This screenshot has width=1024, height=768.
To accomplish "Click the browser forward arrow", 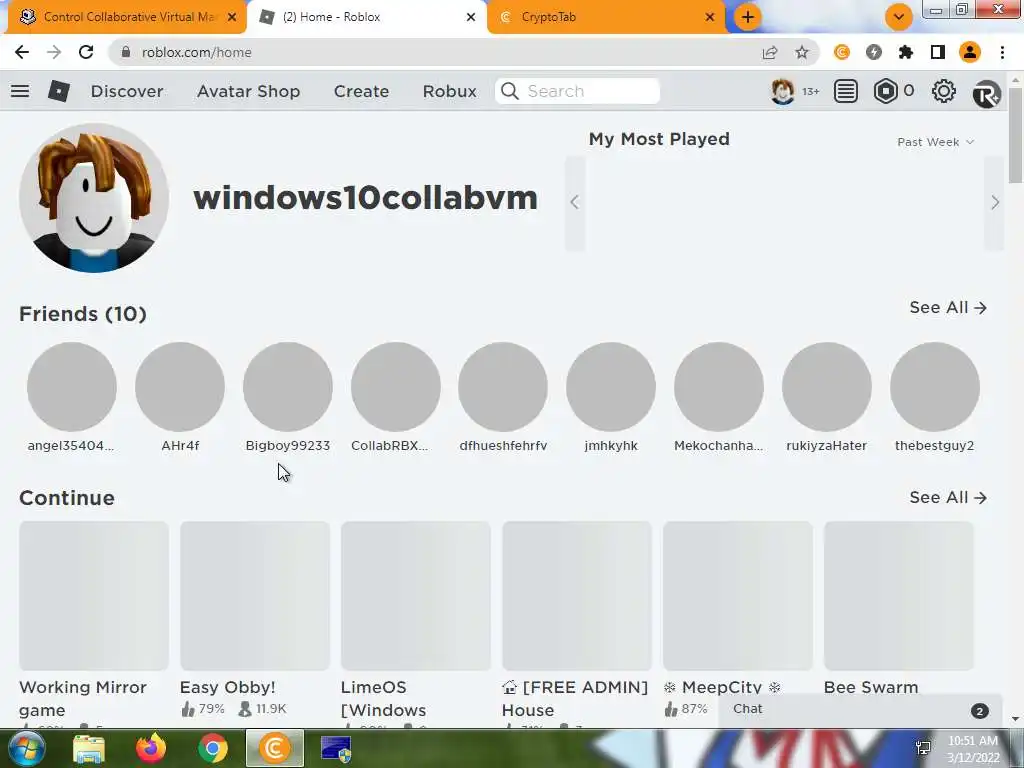I will click(54, 52).
